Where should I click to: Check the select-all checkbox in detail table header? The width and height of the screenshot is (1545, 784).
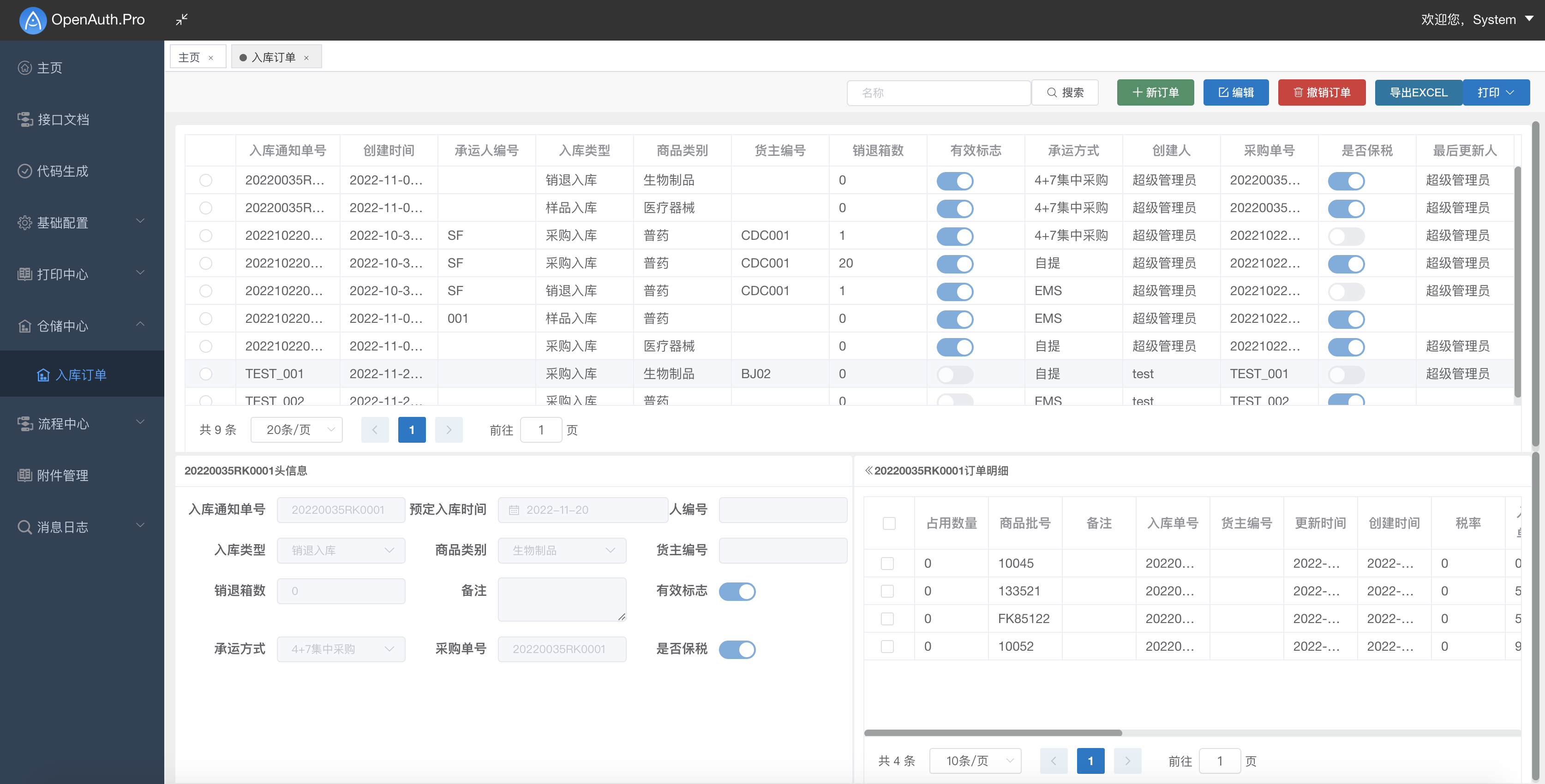889,523
